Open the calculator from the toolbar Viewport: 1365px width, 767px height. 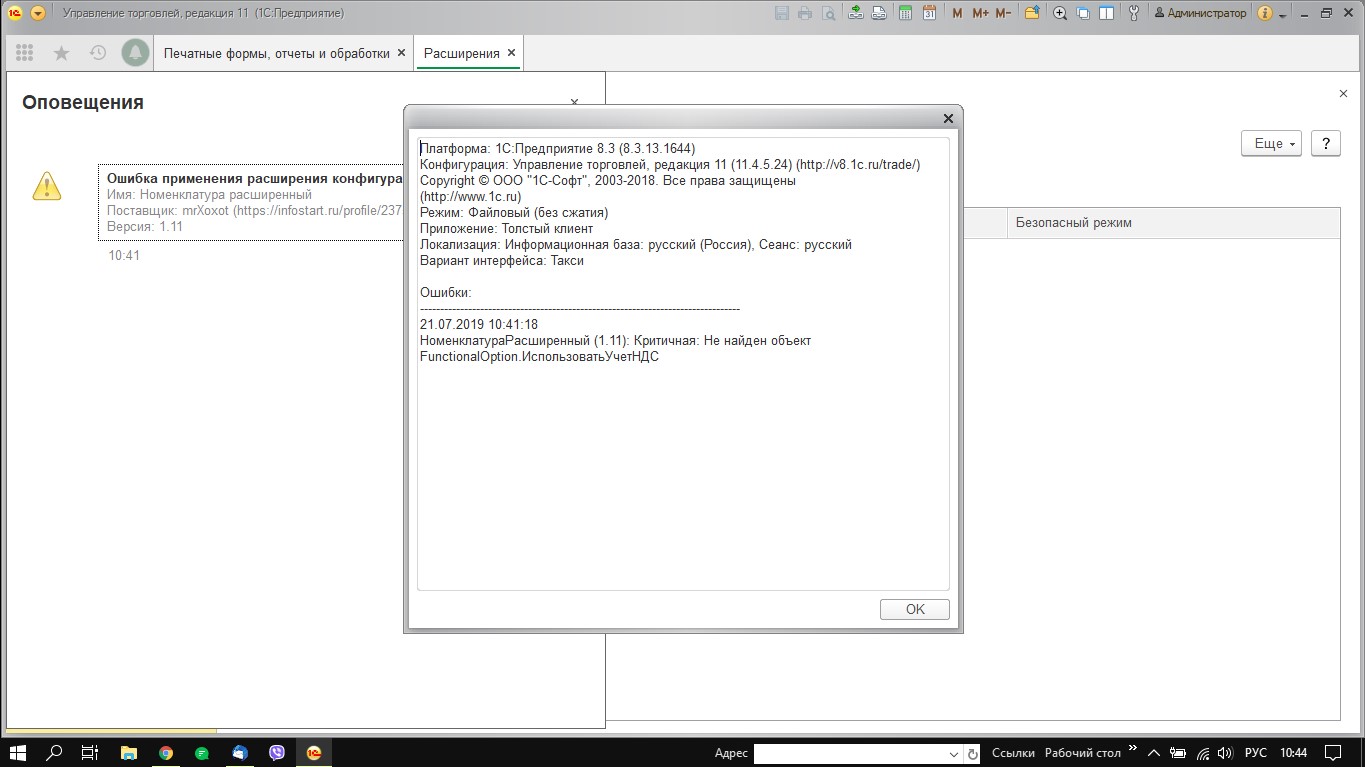point(905,14)
